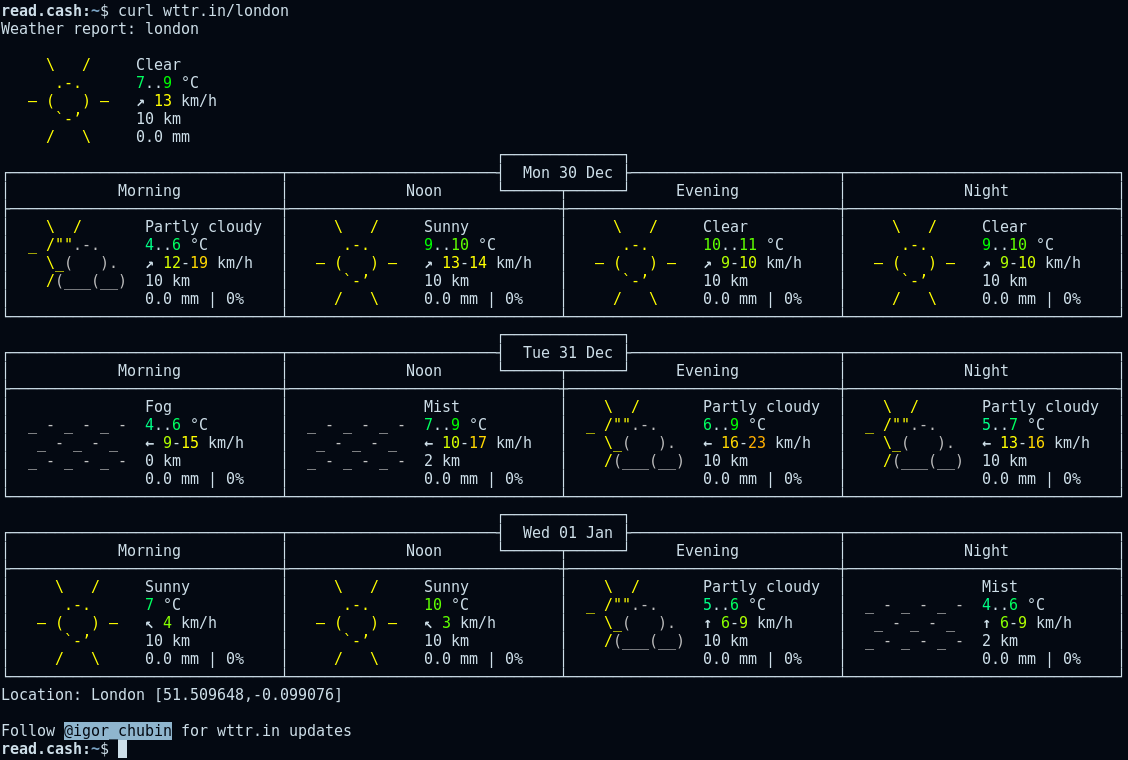
Task: Click the 'for wttr.in updates' text
Action: click(x=266, y=730)
